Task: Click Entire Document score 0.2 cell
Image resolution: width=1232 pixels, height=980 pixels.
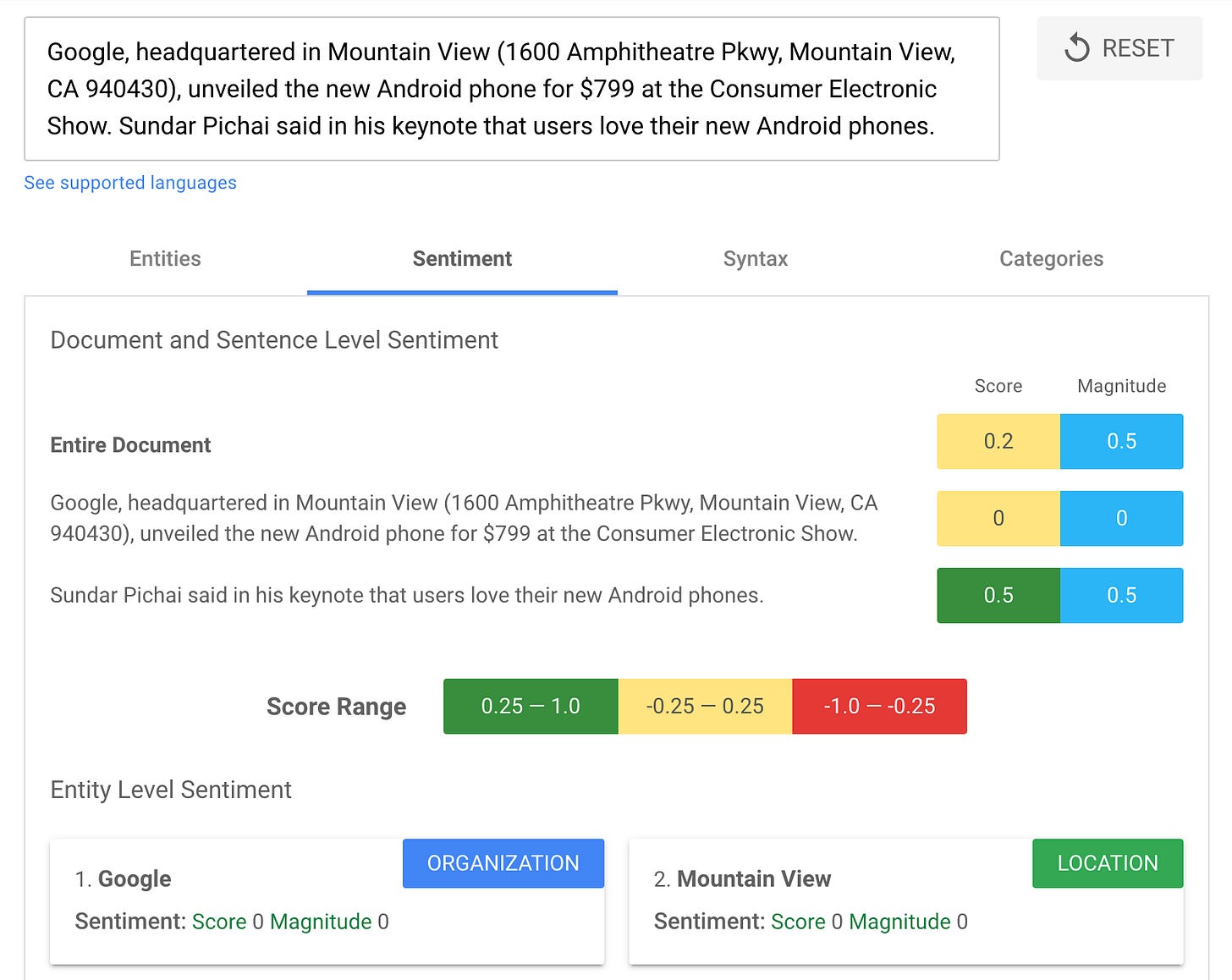Action: click(998, 441)
